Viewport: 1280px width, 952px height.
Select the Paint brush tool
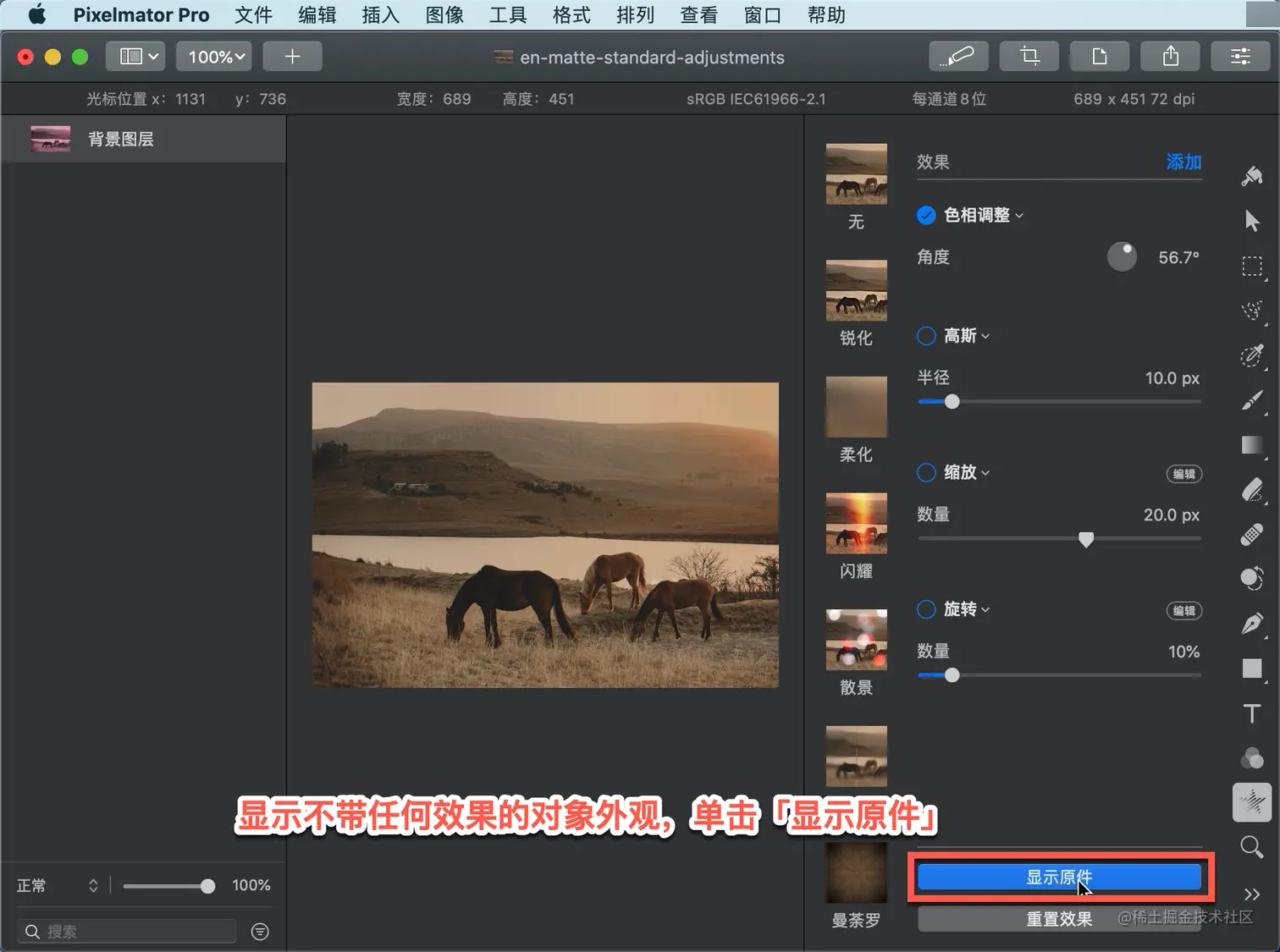pos(1252,400)
